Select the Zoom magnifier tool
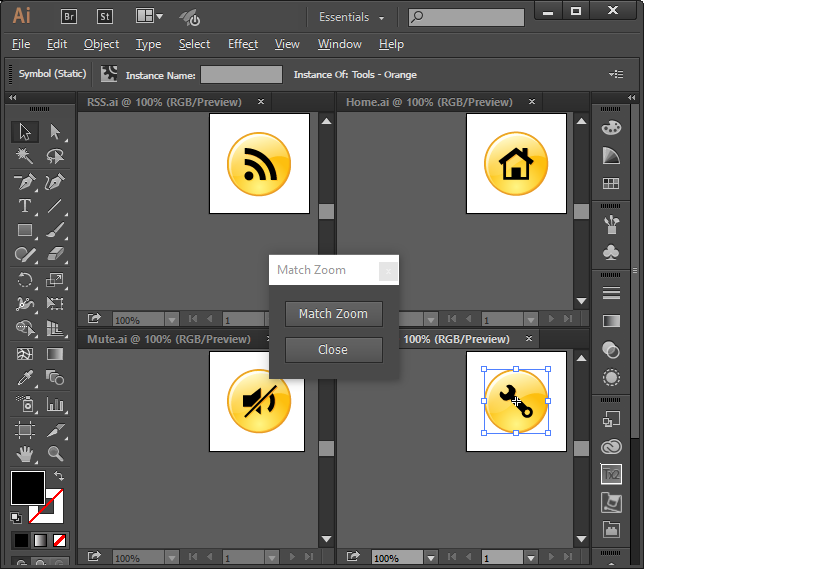 tap(55, 454)
